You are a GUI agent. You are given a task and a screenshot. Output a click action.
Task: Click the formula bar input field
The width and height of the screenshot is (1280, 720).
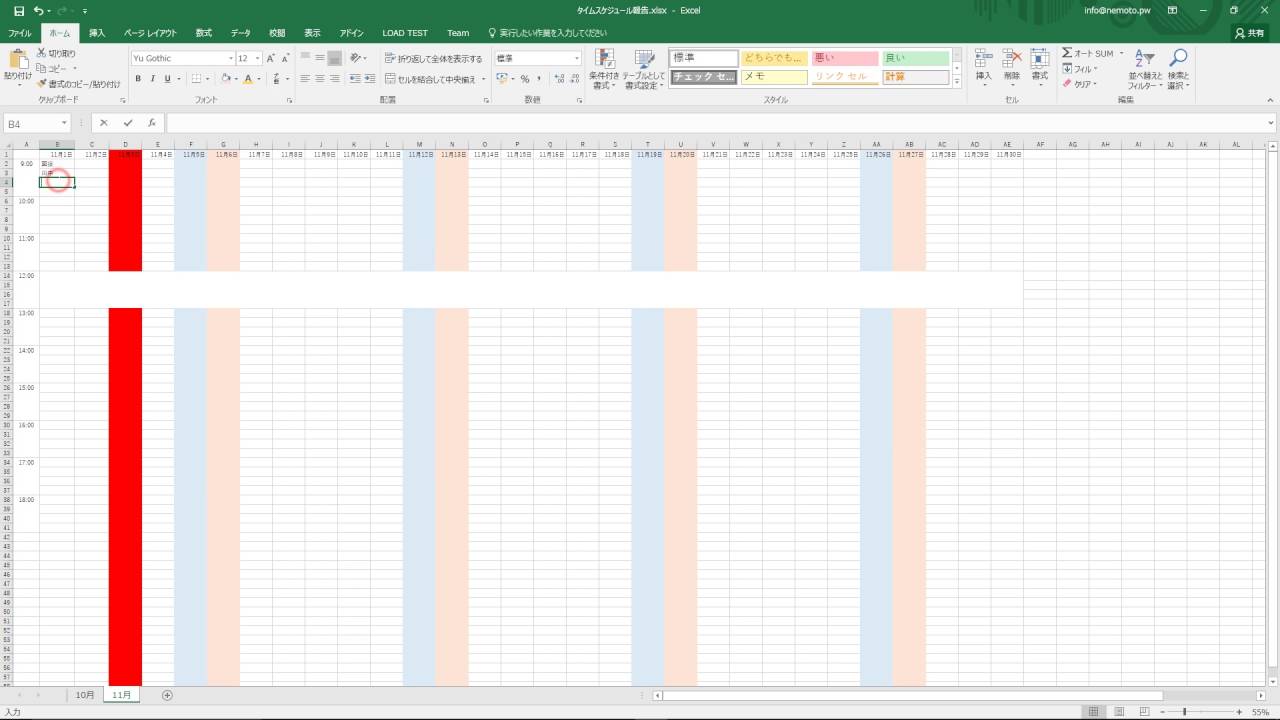(719, 123)
